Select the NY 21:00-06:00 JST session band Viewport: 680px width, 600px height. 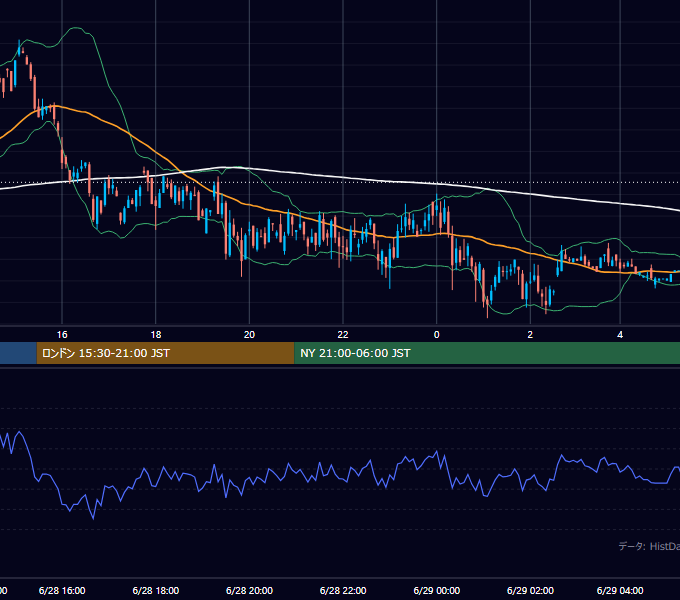(487, 353)
